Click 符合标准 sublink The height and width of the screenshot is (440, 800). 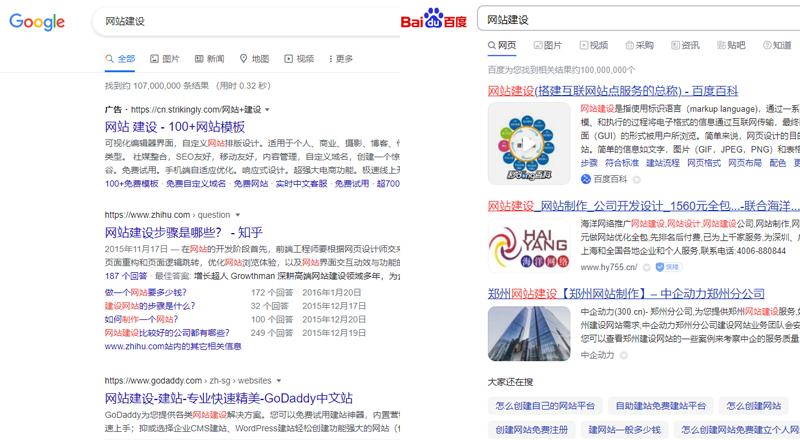[622, 163]
